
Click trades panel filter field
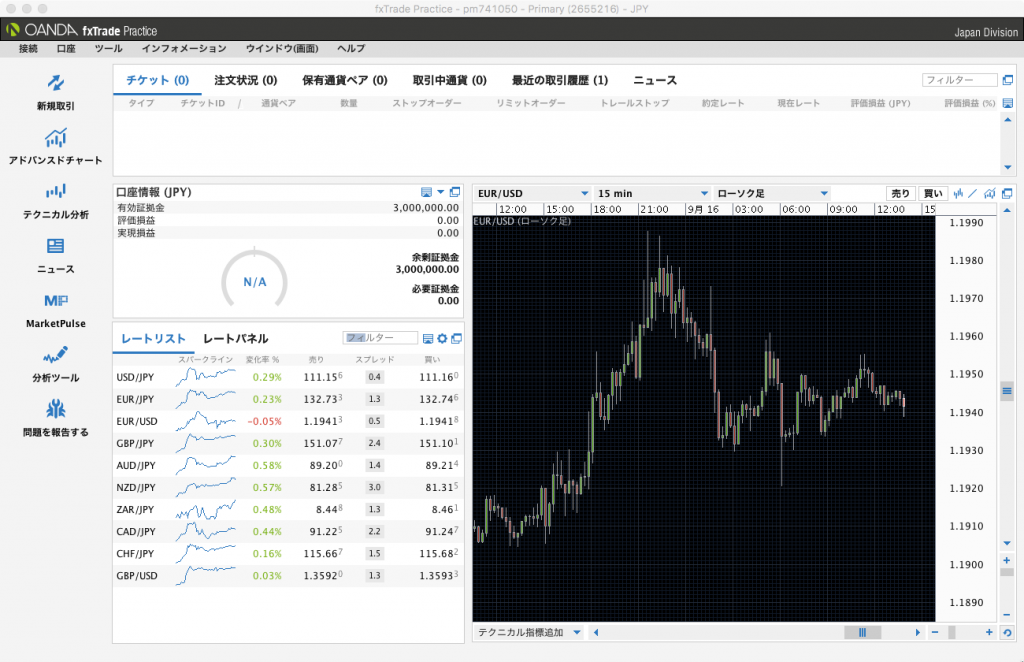coord(959,80)
